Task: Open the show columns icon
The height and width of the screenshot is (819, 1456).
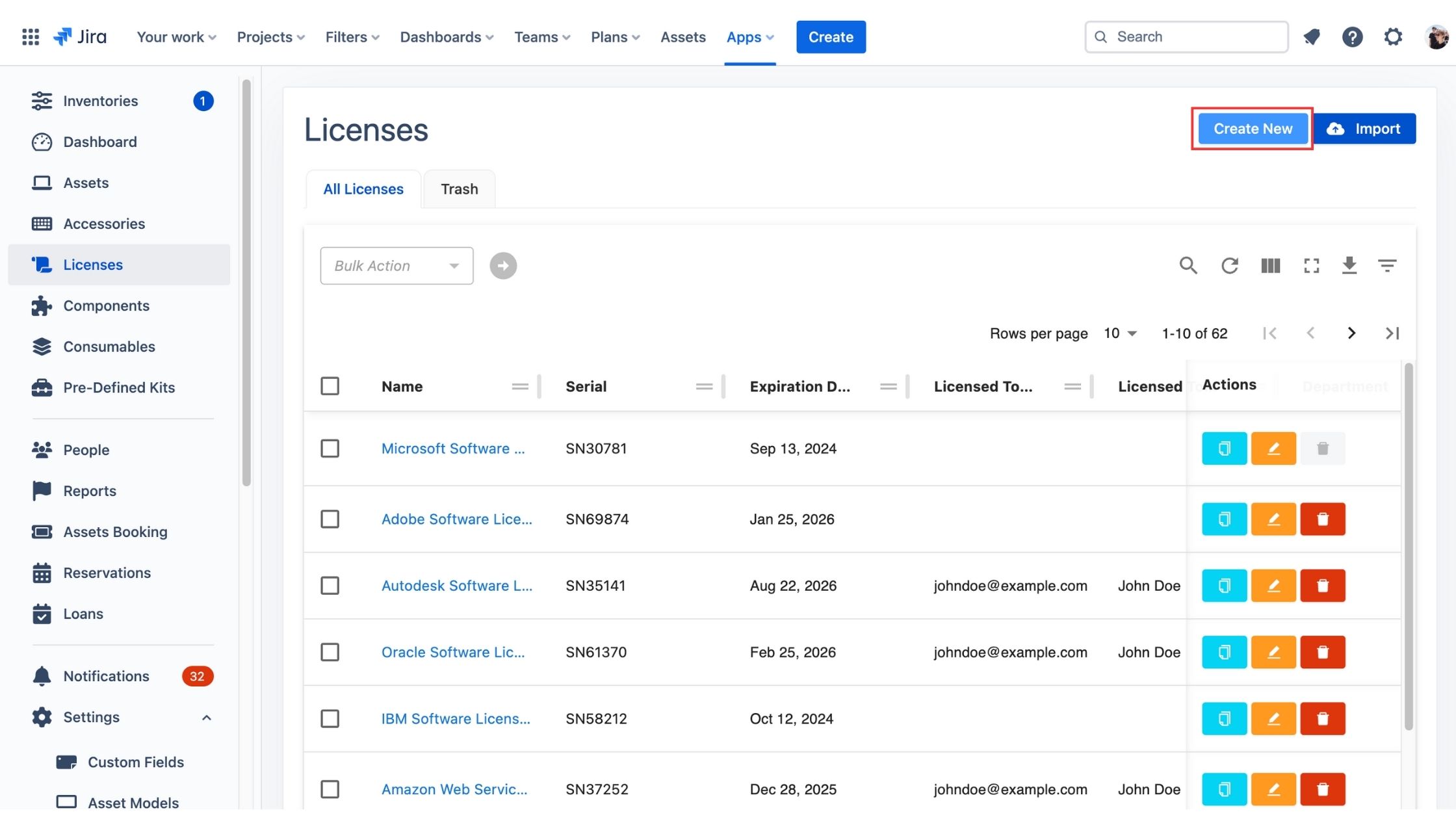Action: click(x=1270, y=265)
